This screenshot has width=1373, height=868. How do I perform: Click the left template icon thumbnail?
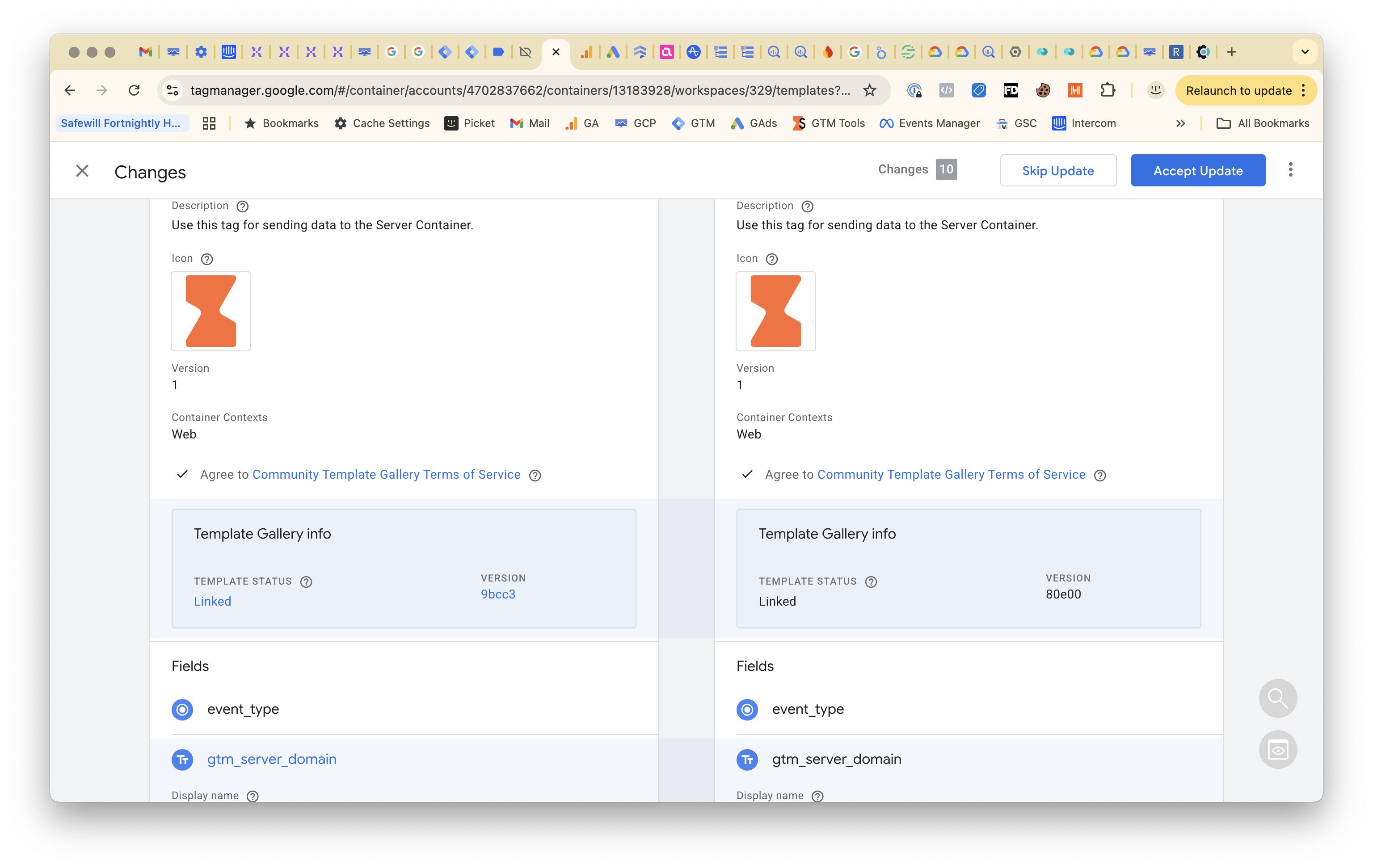pos(211,311)
